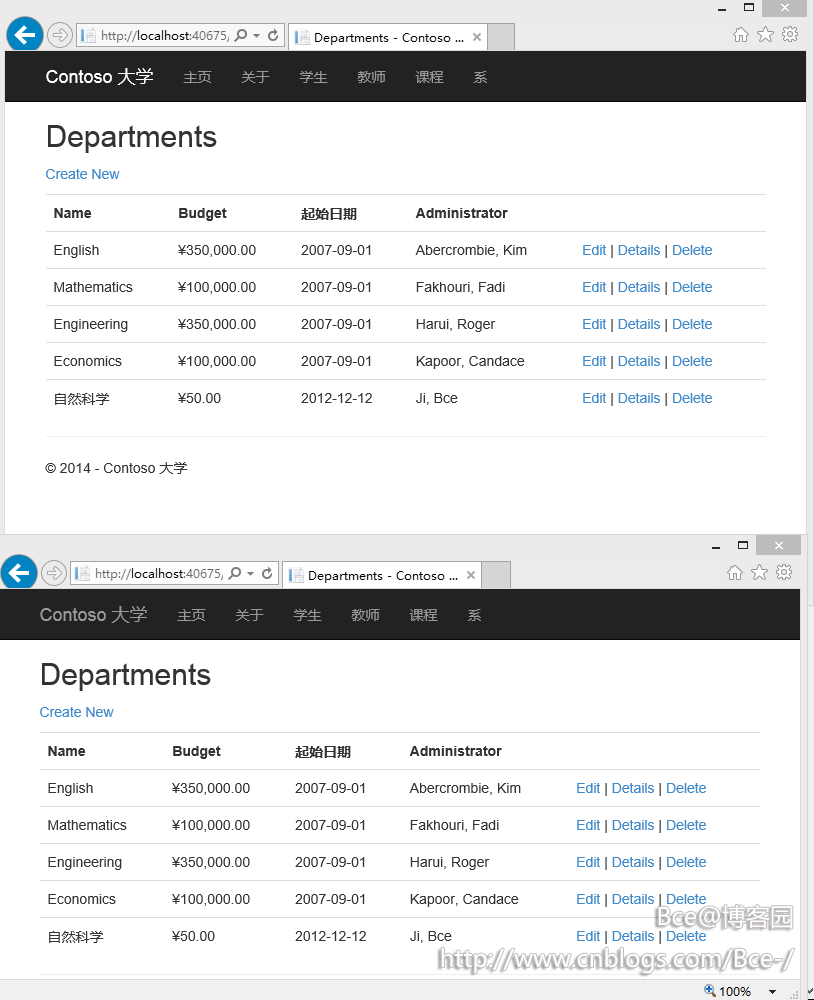The height and width of the screenshot is (1000, 814).
Task: Click search magnifier in bottom window address bar
Action: (x=235, y=573)
